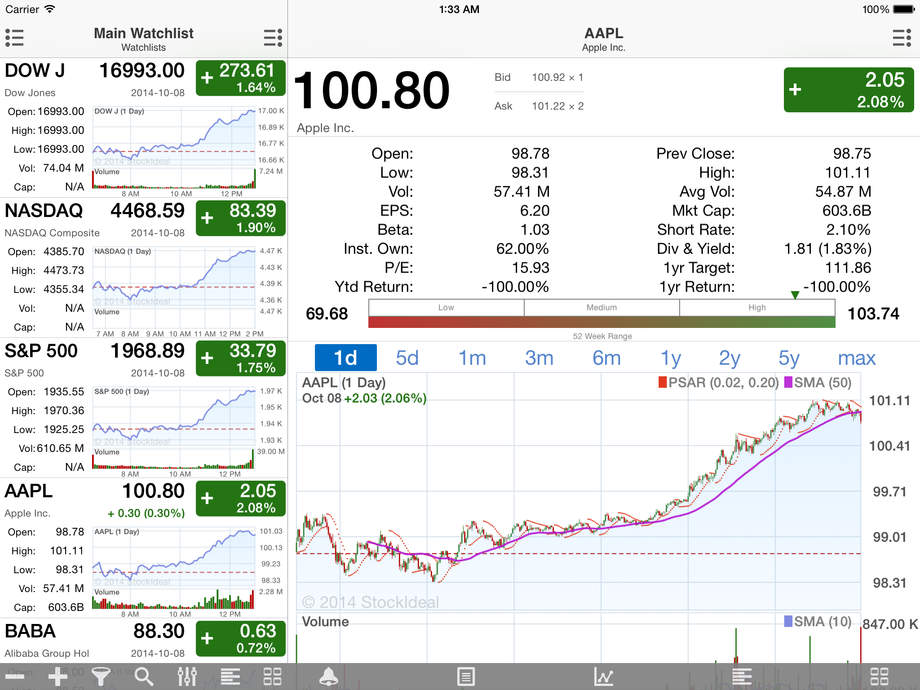The image size is (920, 690).
Task: Tap the 52 week range color bar
Action: coord(601,322)
